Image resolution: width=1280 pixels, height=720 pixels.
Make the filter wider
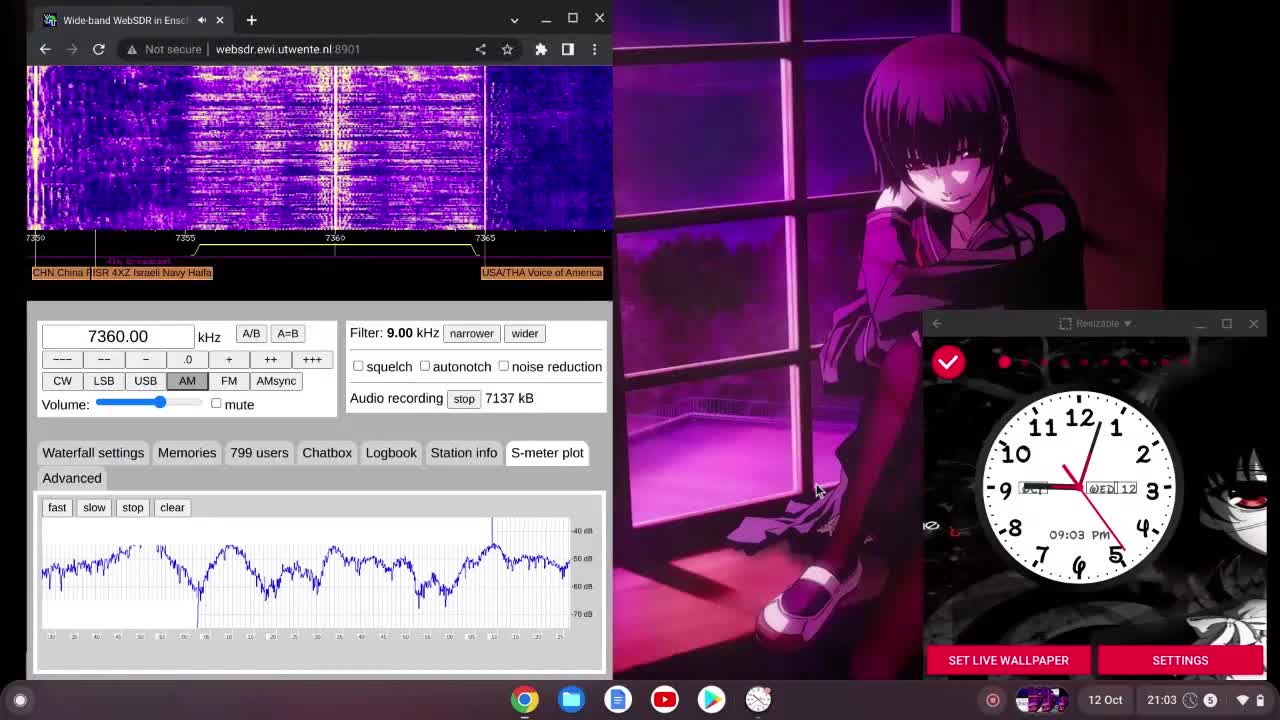point(525,334)
